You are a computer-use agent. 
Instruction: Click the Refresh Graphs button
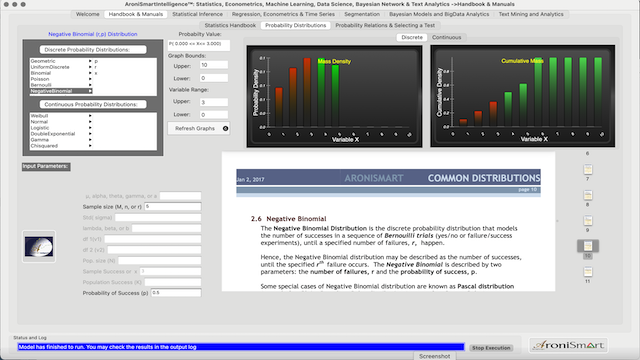199,129
